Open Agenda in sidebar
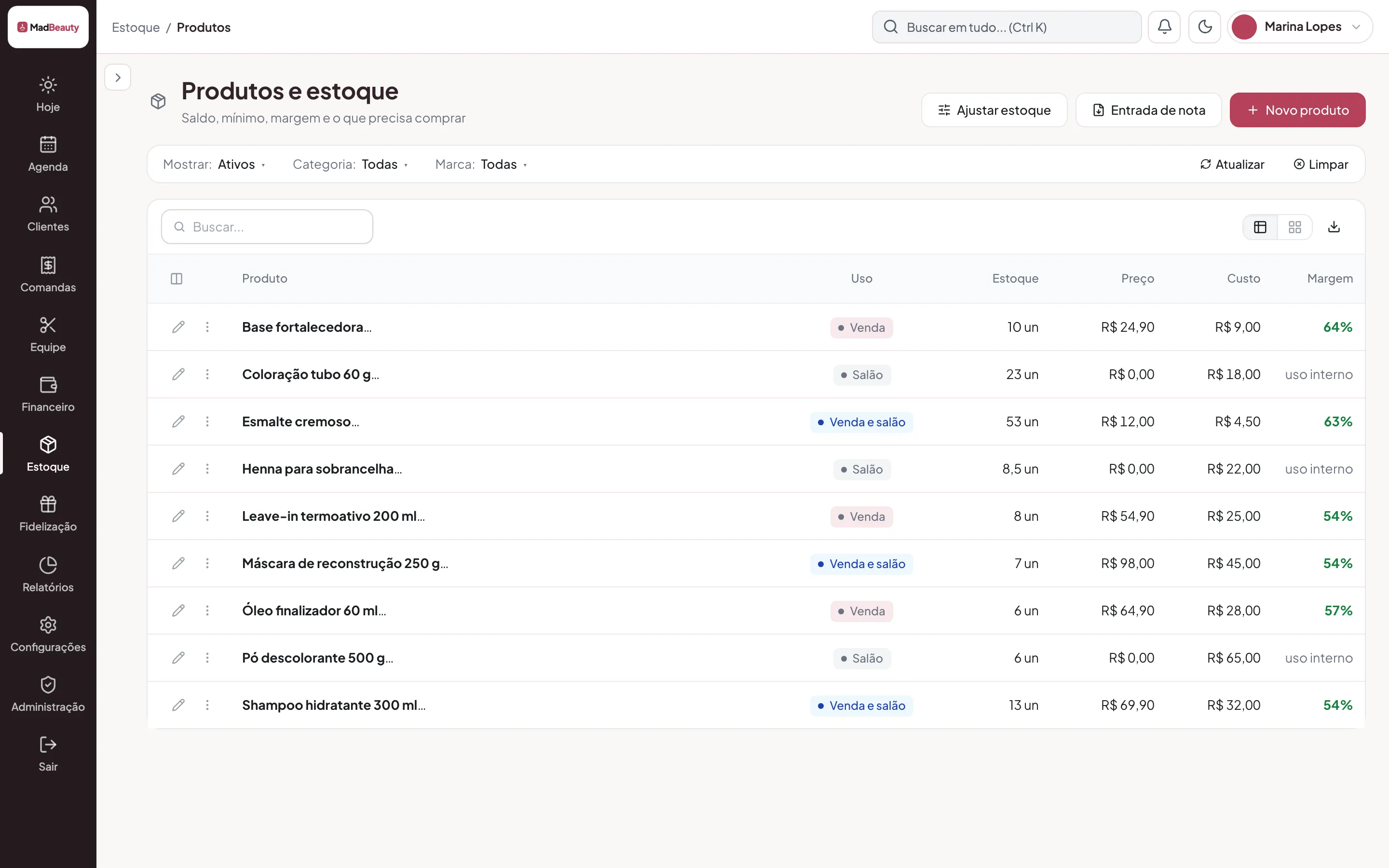Screen dimensions: 1389x868 (x=48, y=154)
